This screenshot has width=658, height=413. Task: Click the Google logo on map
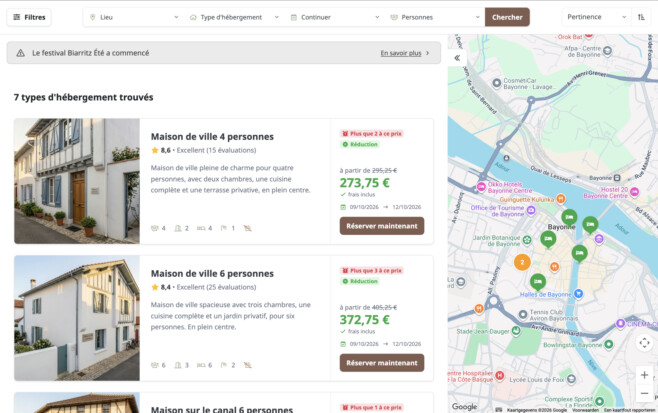click(464, 406)
